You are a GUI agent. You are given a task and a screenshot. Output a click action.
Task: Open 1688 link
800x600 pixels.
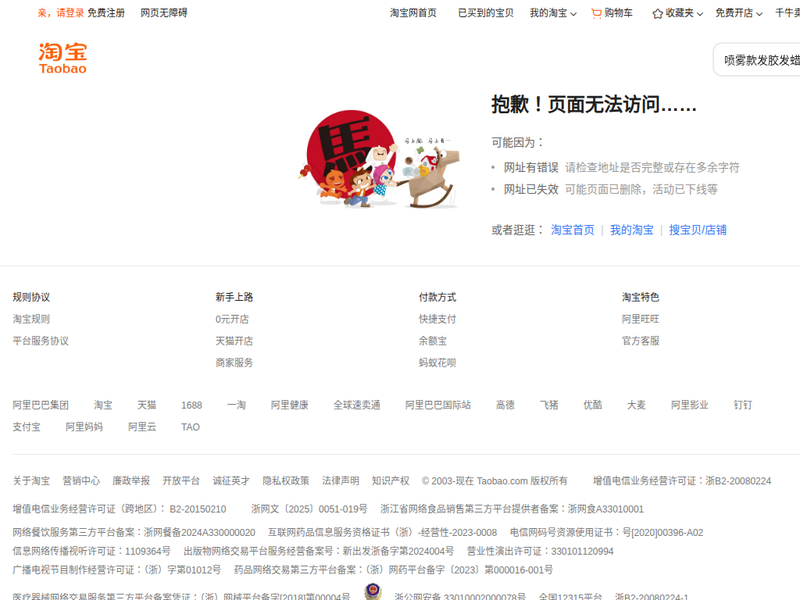click(192, 405)
